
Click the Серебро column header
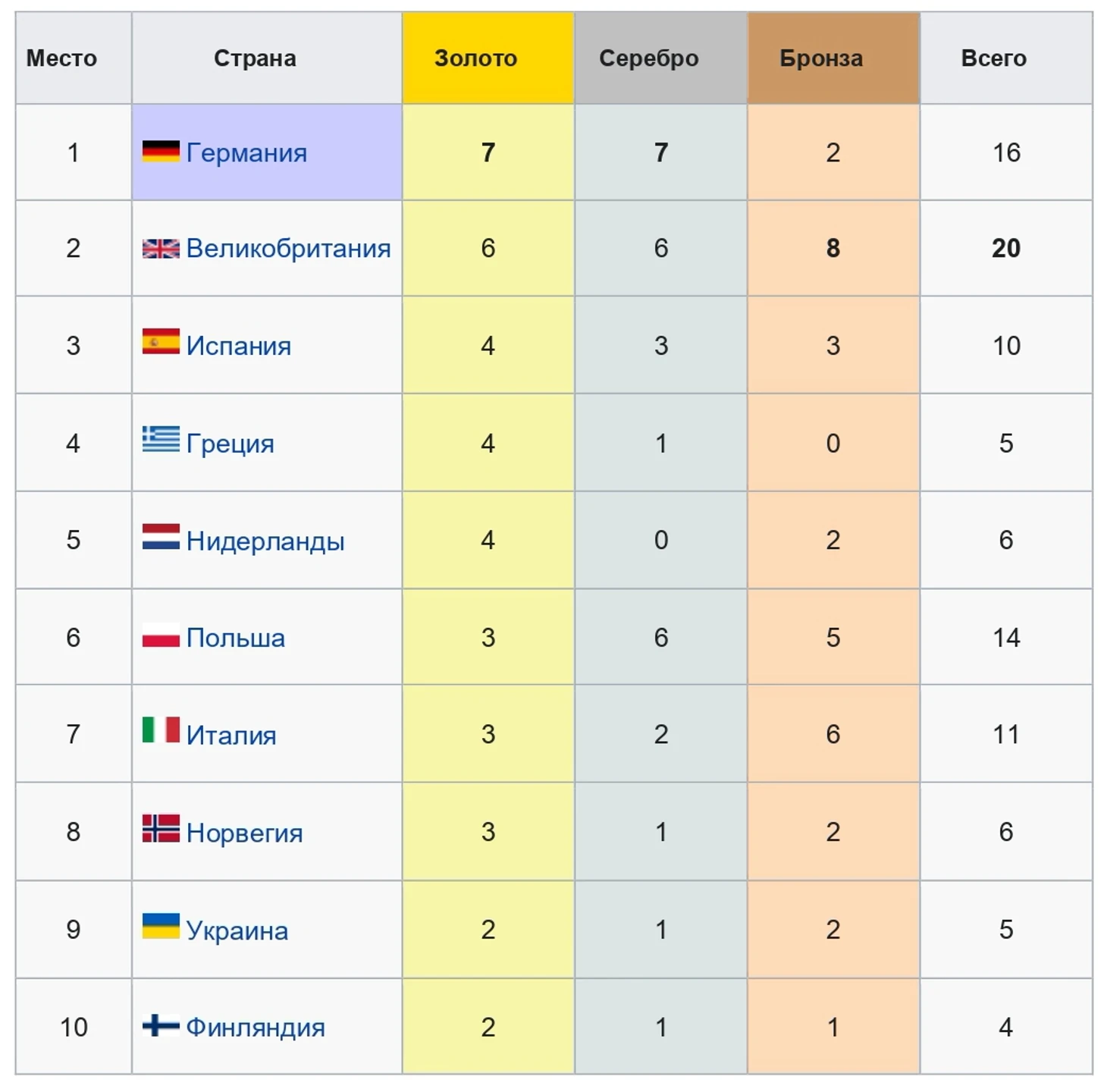click(x=649, y=58)
